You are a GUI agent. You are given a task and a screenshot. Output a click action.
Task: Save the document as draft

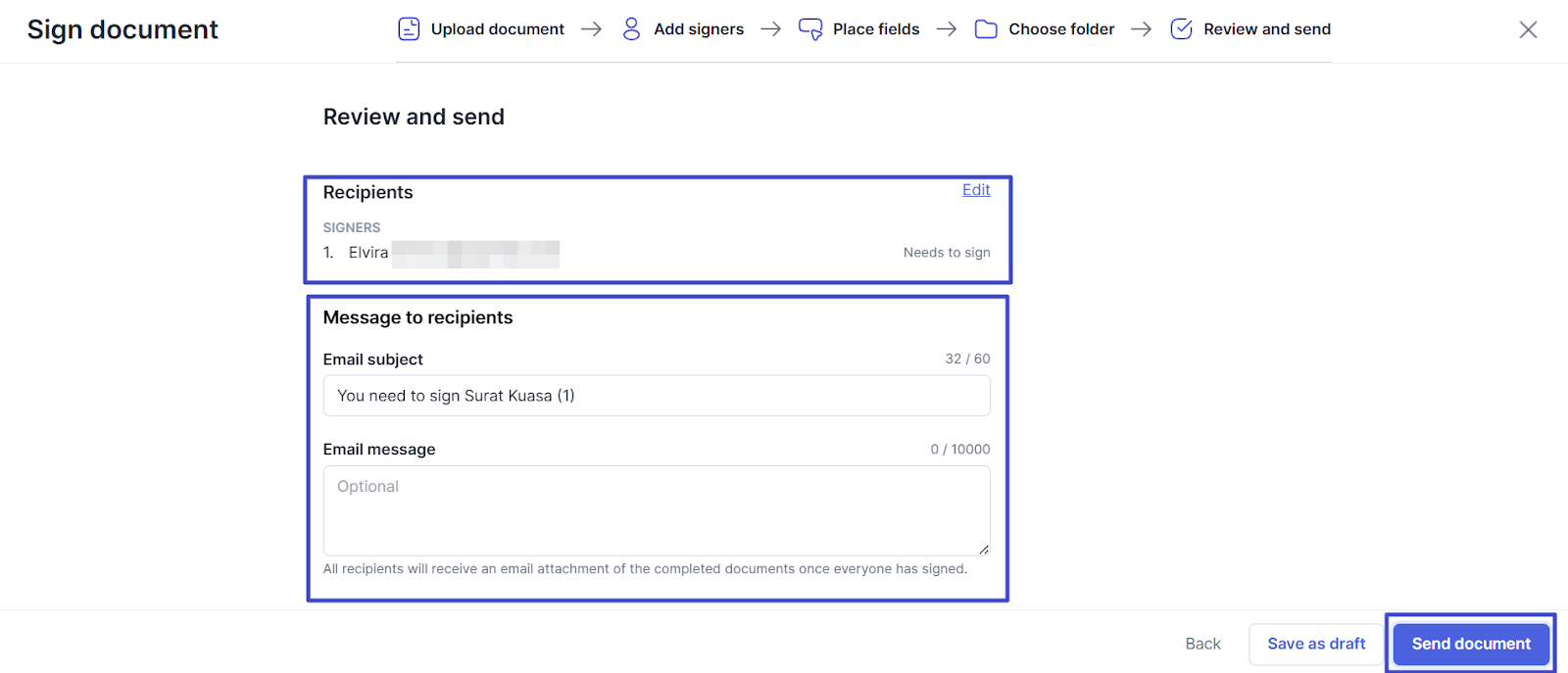(x=1316, y=644)
